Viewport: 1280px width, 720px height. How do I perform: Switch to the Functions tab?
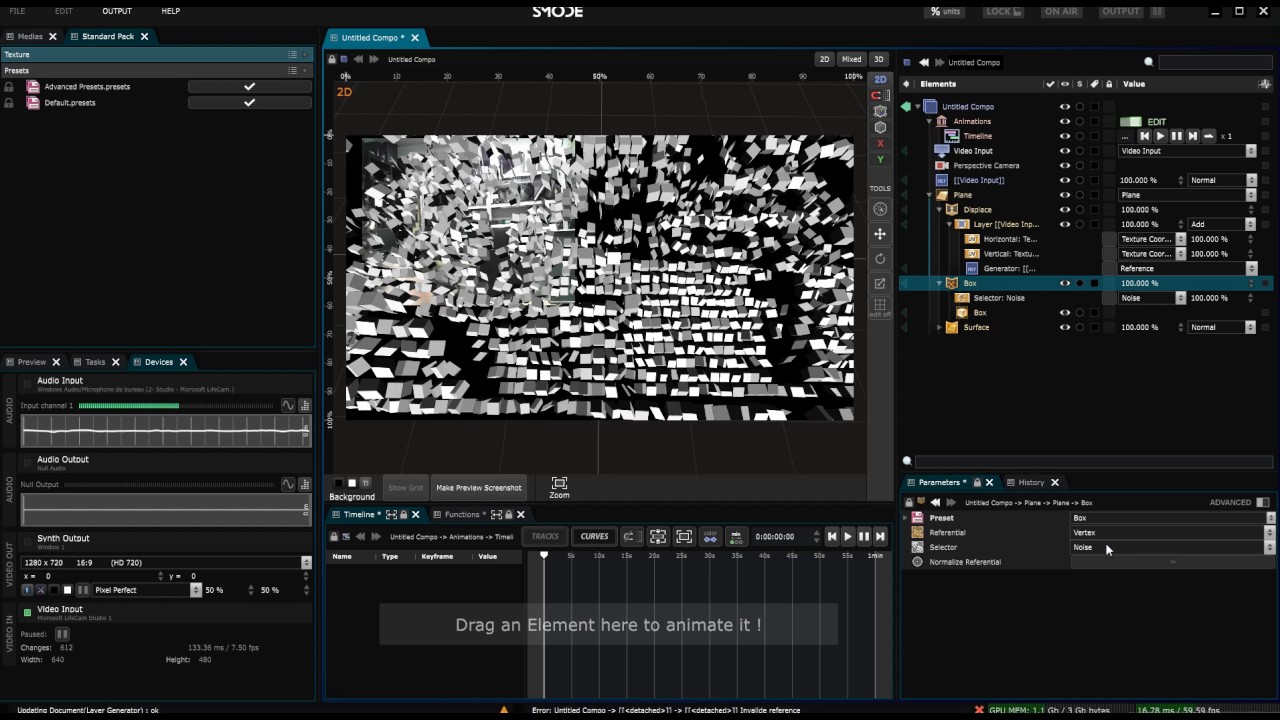pyautogui.click(x=462, y=515)
